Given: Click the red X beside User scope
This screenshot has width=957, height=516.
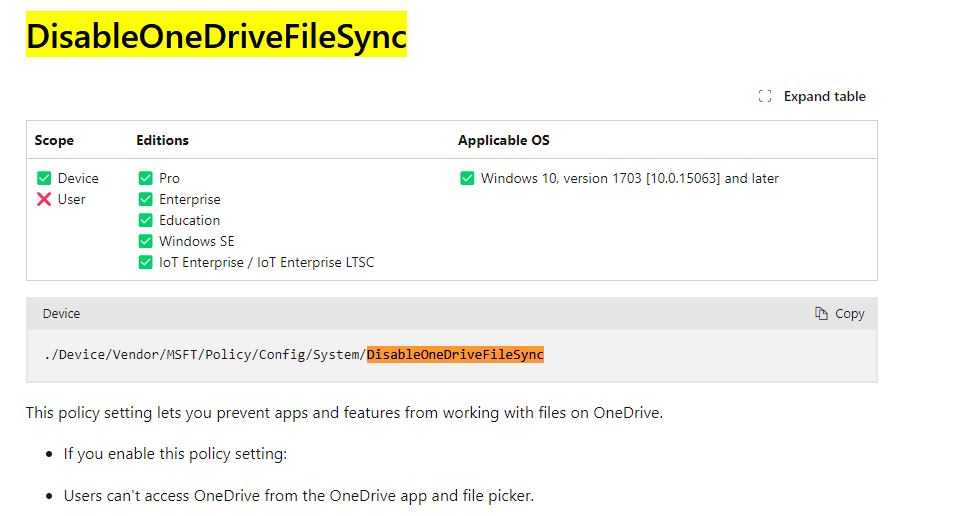Looking at the screenshot, I should (x=44, y=199).
